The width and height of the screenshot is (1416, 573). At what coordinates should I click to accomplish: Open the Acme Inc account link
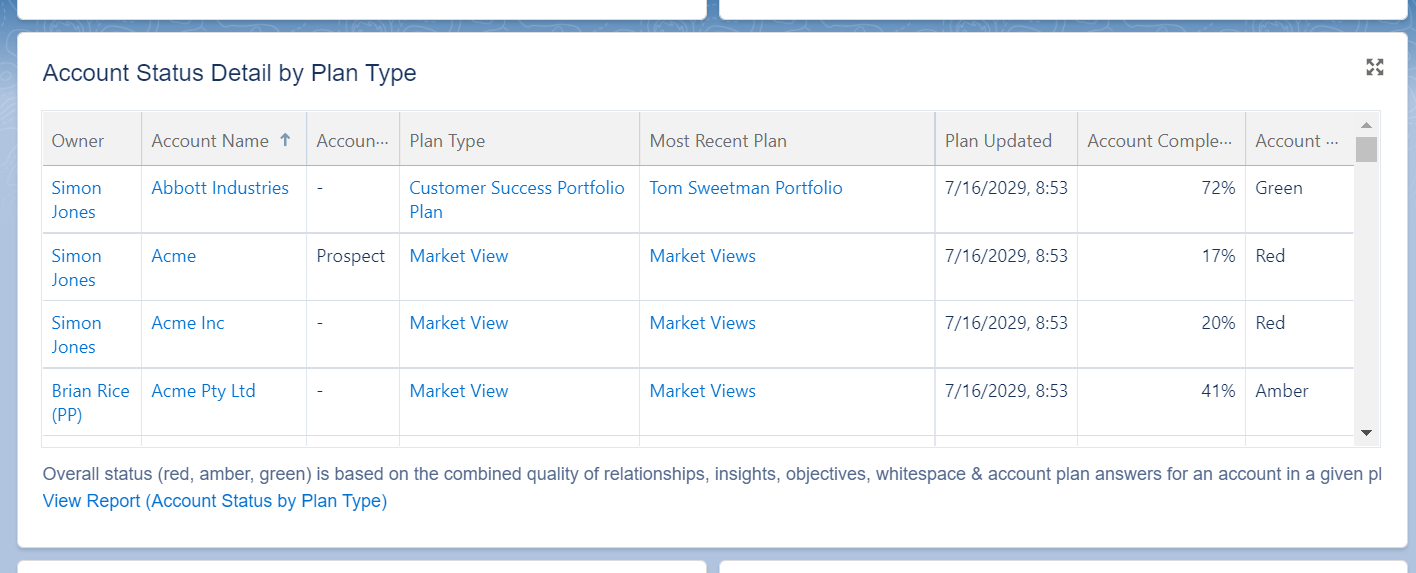[x=188, y=323]
